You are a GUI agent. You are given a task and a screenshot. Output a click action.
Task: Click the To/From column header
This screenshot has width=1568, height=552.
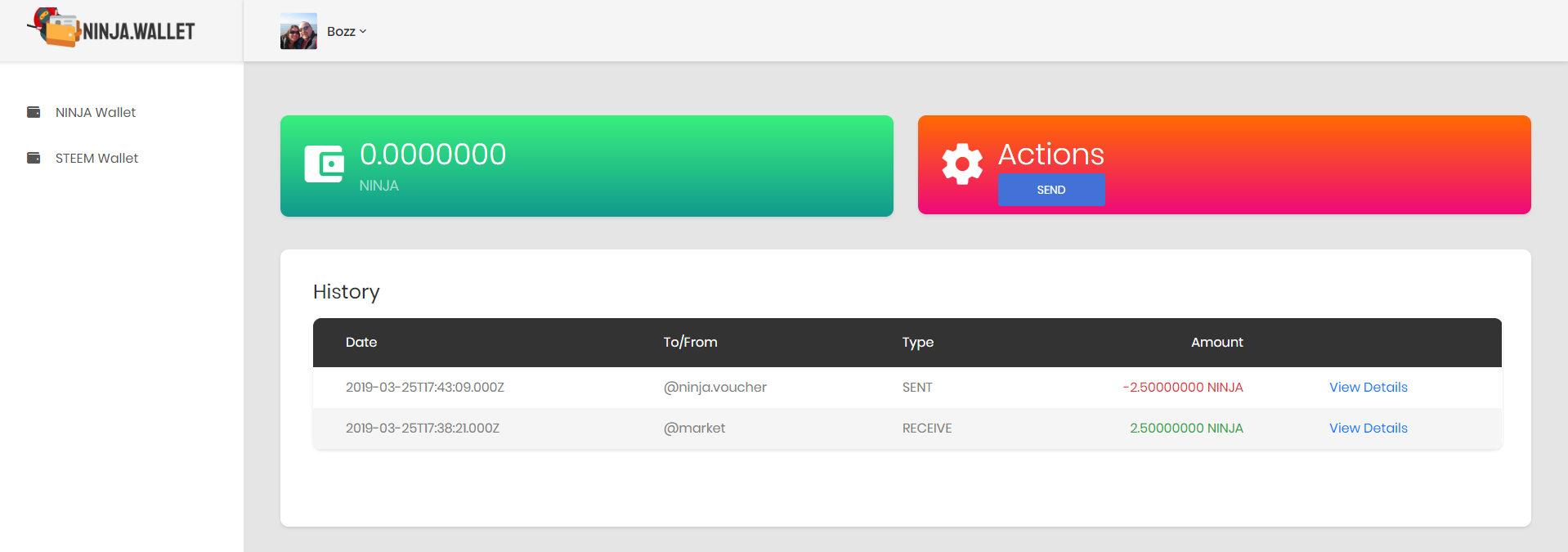690,342
